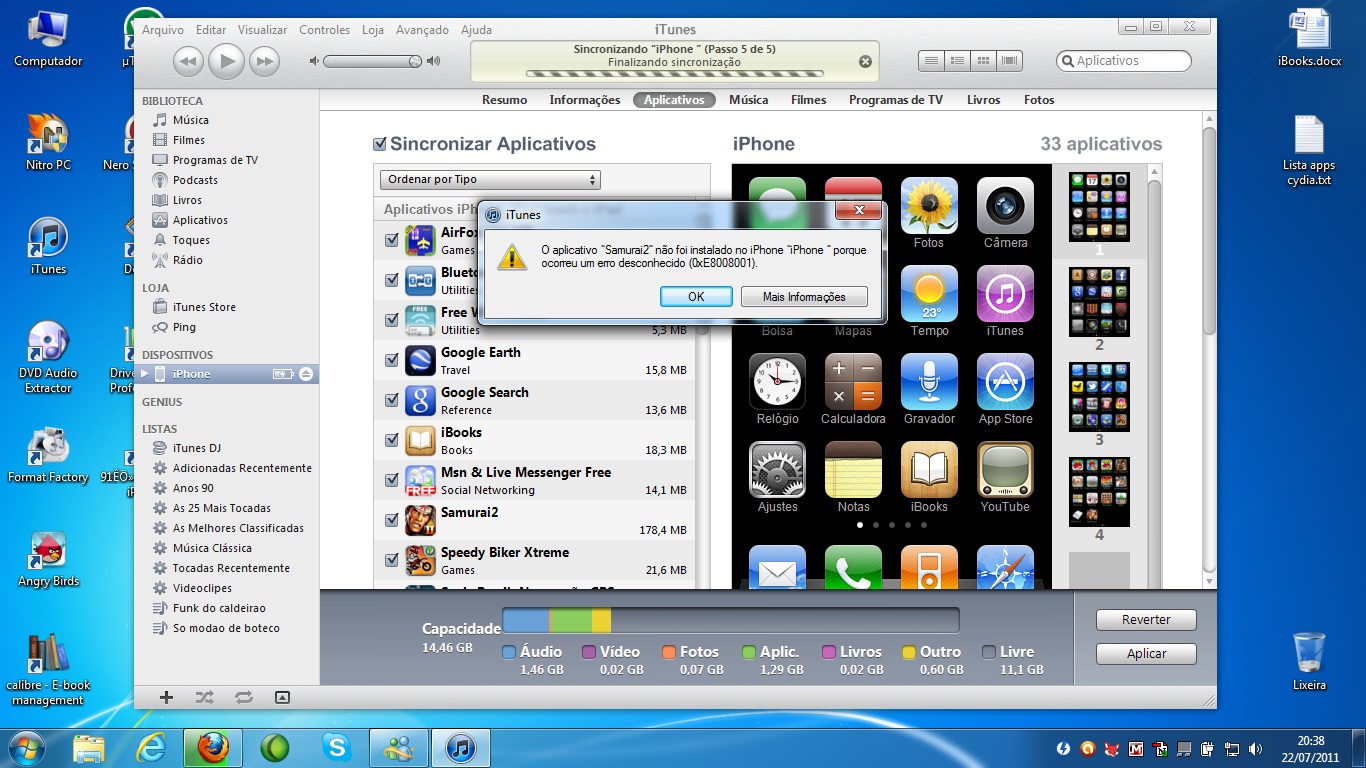The width and height of the screenshot is (1366, 768).
Task: Click the shuffle icon at sidebar bottom
Action: (205, 697)
